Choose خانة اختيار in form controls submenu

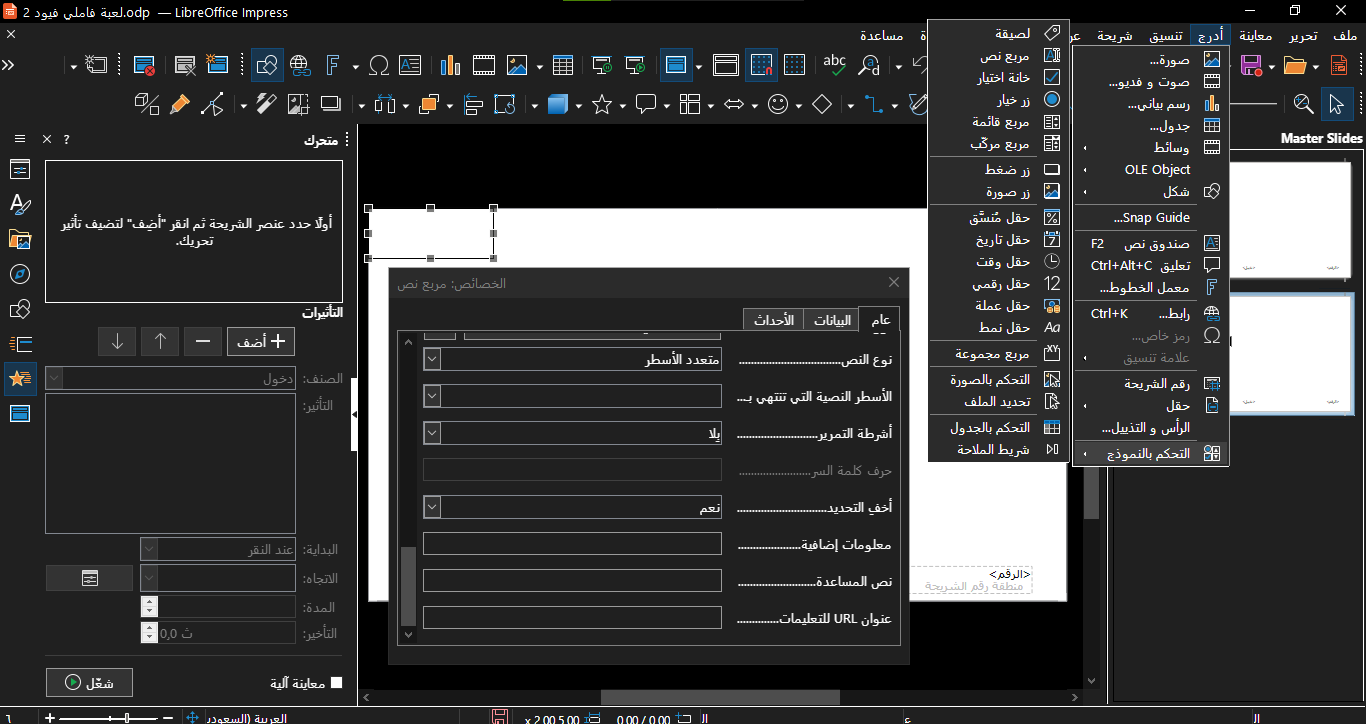[1004, 78]
